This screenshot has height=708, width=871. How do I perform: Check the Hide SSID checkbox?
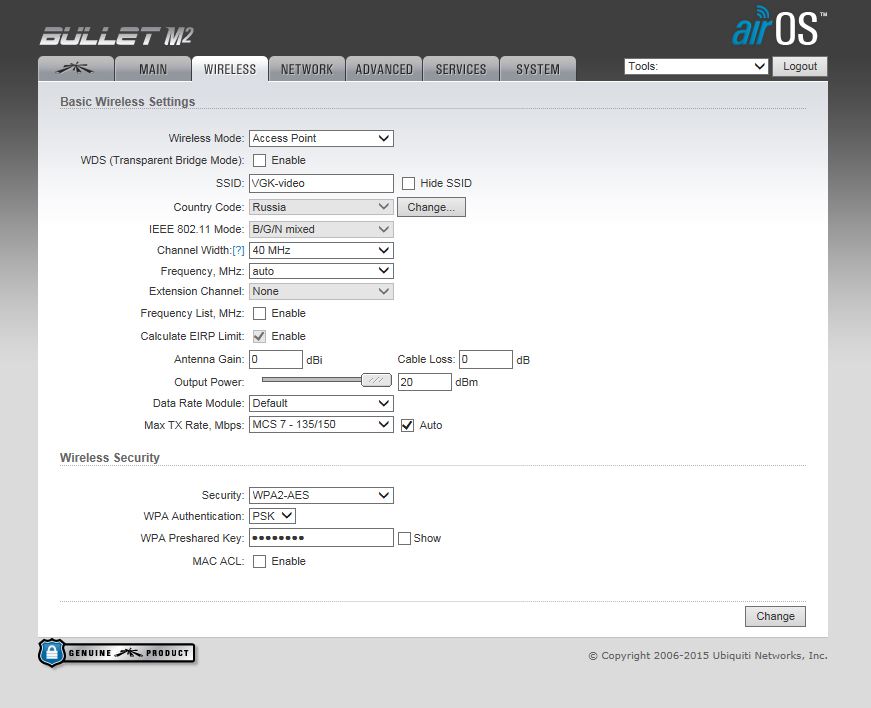click(408, 183)
